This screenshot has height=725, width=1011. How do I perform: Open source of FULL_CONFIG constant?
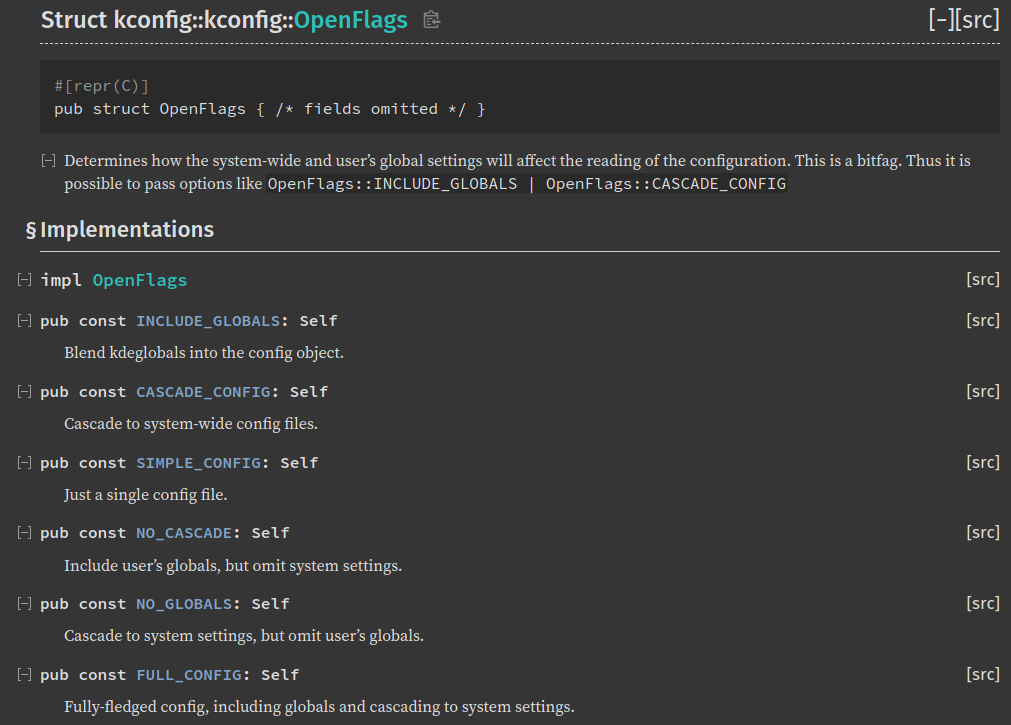[983, 674]
